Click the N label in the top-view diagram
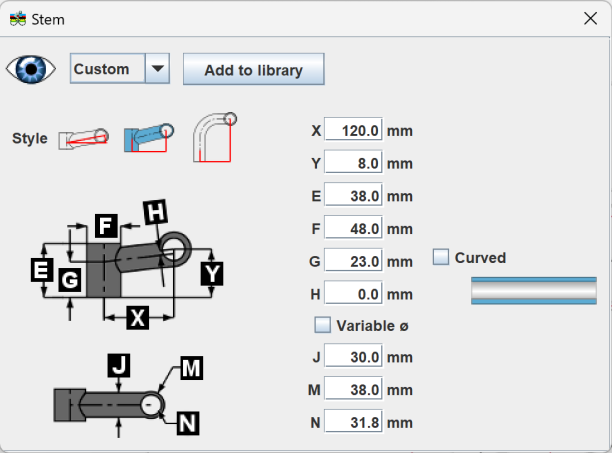 188,423
